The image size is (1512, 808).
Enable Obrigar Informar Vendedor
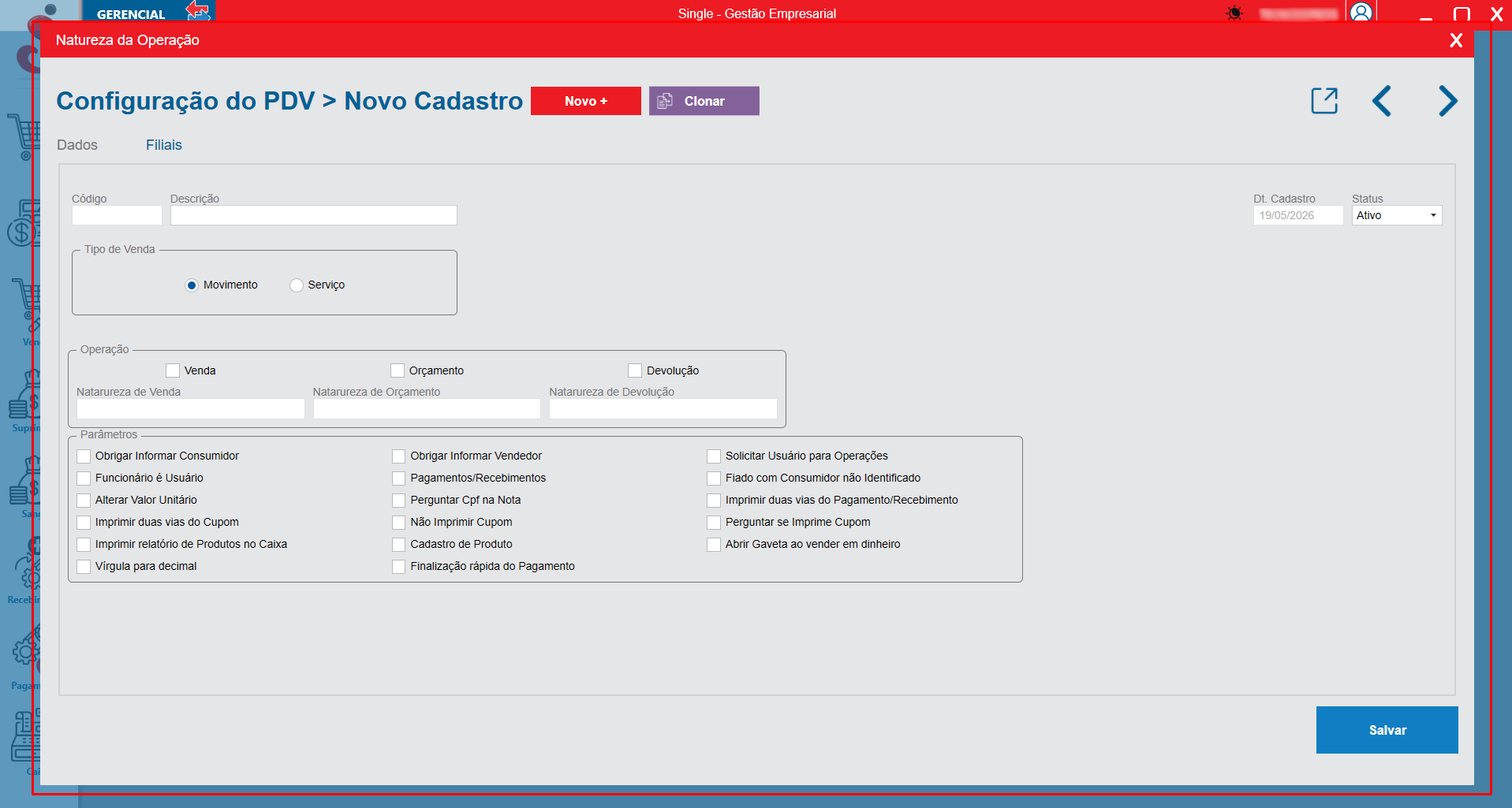(398, 456)
